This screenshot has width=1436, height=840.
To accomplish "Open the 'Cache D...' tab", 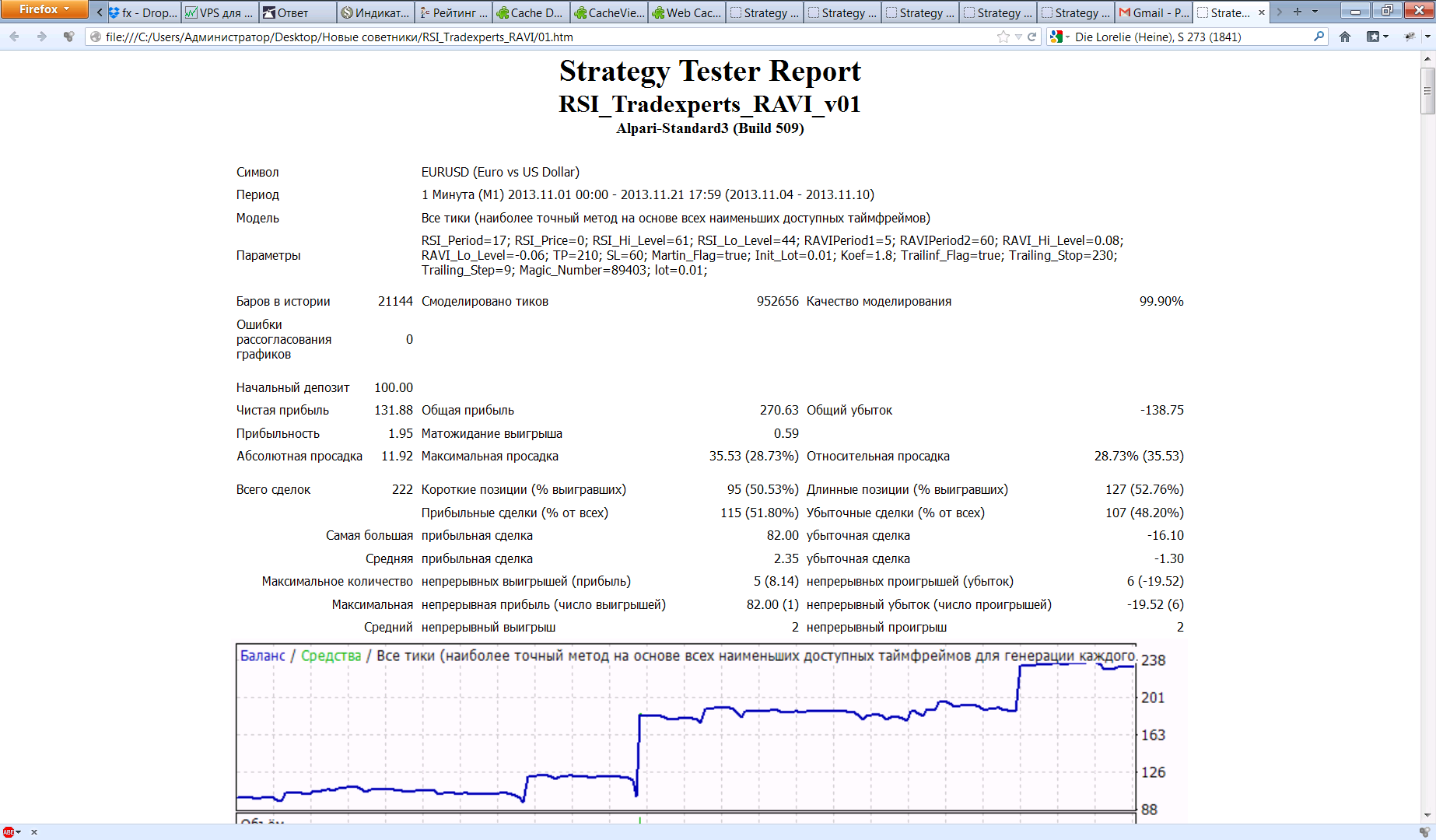I will click(531, 12).
